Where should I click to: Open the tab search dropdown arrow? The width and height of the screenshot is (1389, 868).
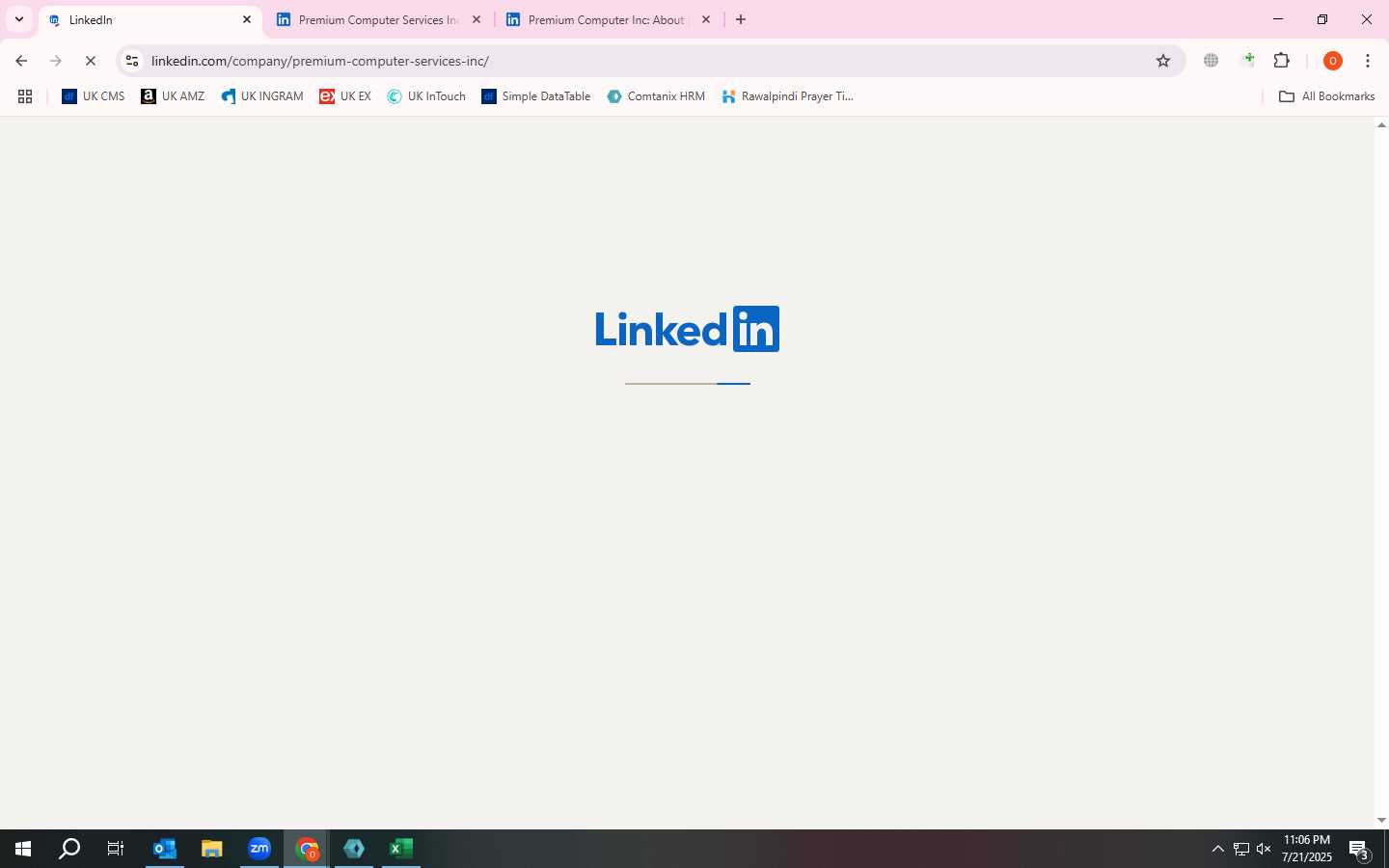[x=18, y=19]
